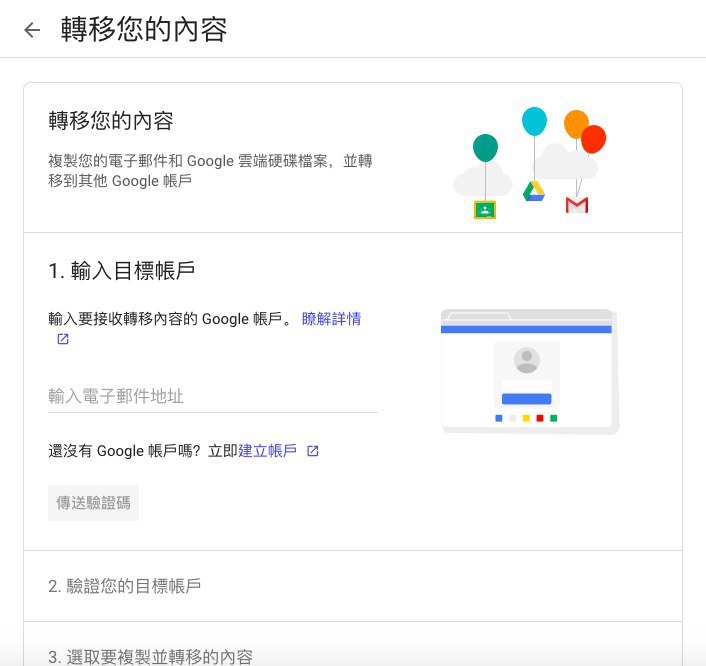Click the red balloon graphic
706x666 pixels.
[594, 140]
